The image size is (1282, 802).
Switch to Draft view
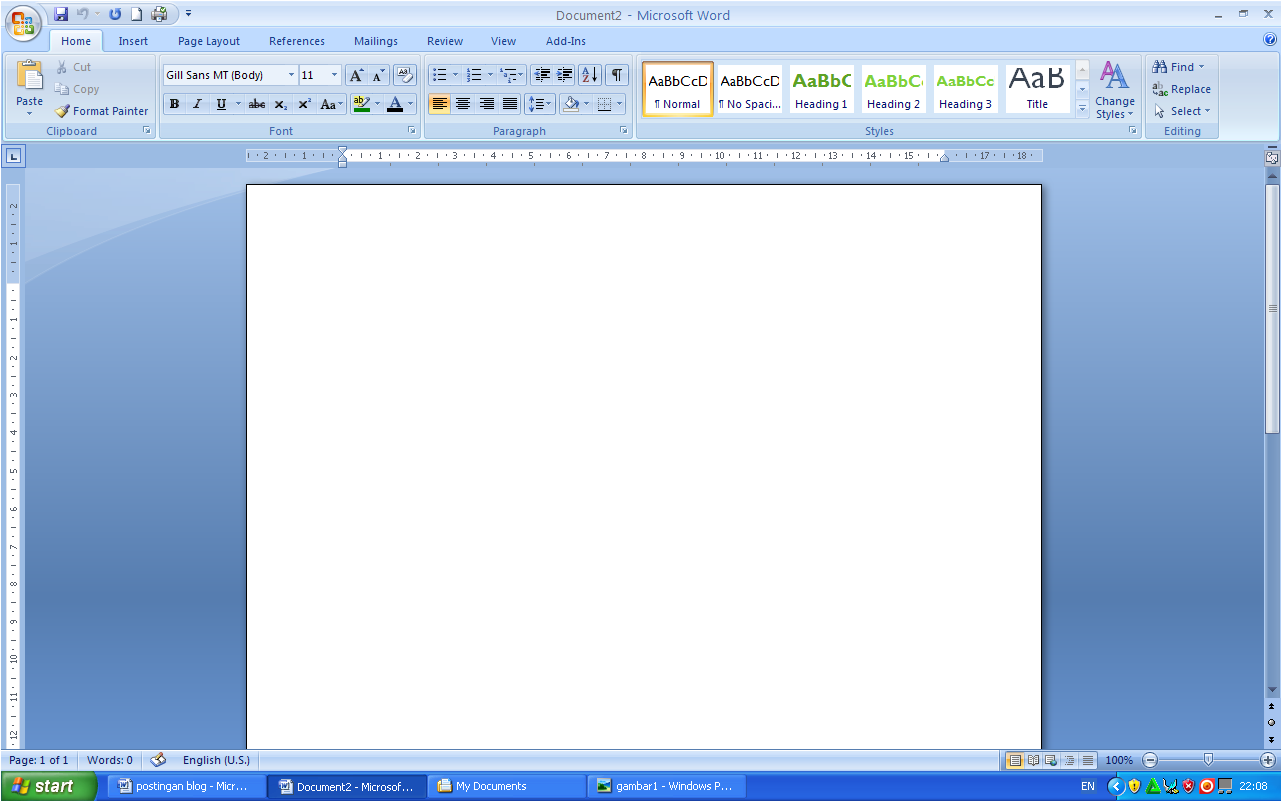[1088, 760]
